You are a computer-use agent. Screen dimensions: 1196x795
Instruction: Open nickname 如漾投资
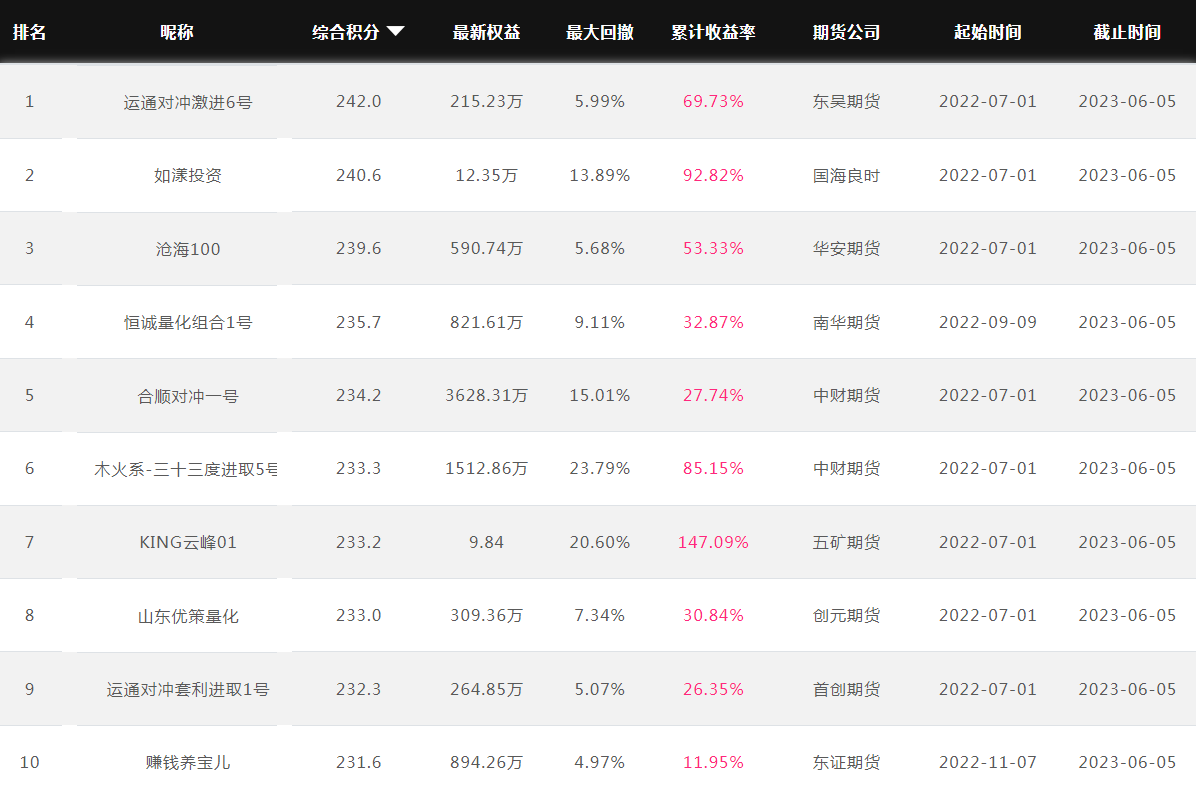click(x=188, y=175)
